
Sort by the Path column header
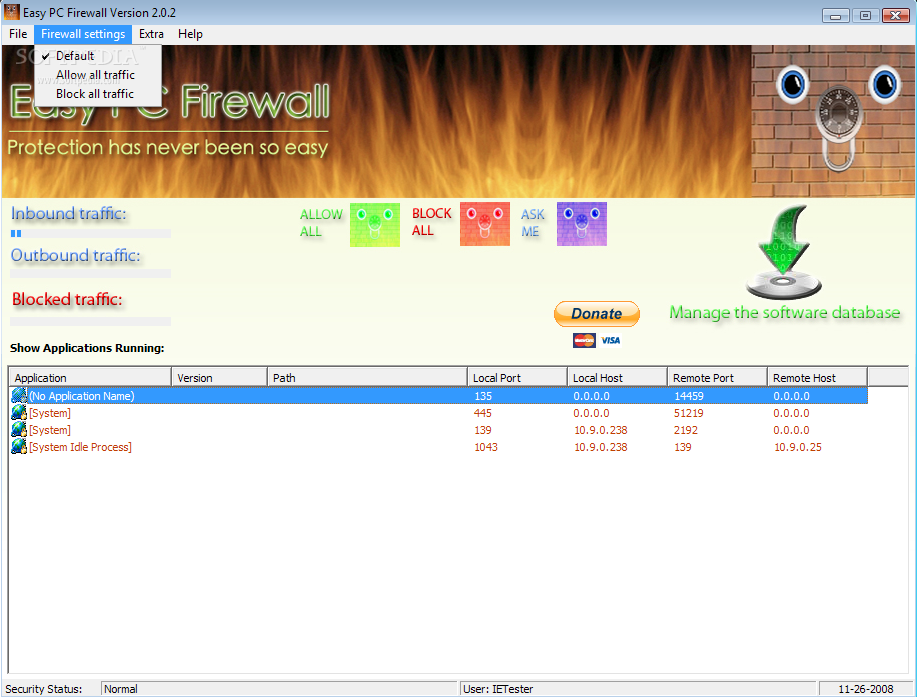point(367,378)
